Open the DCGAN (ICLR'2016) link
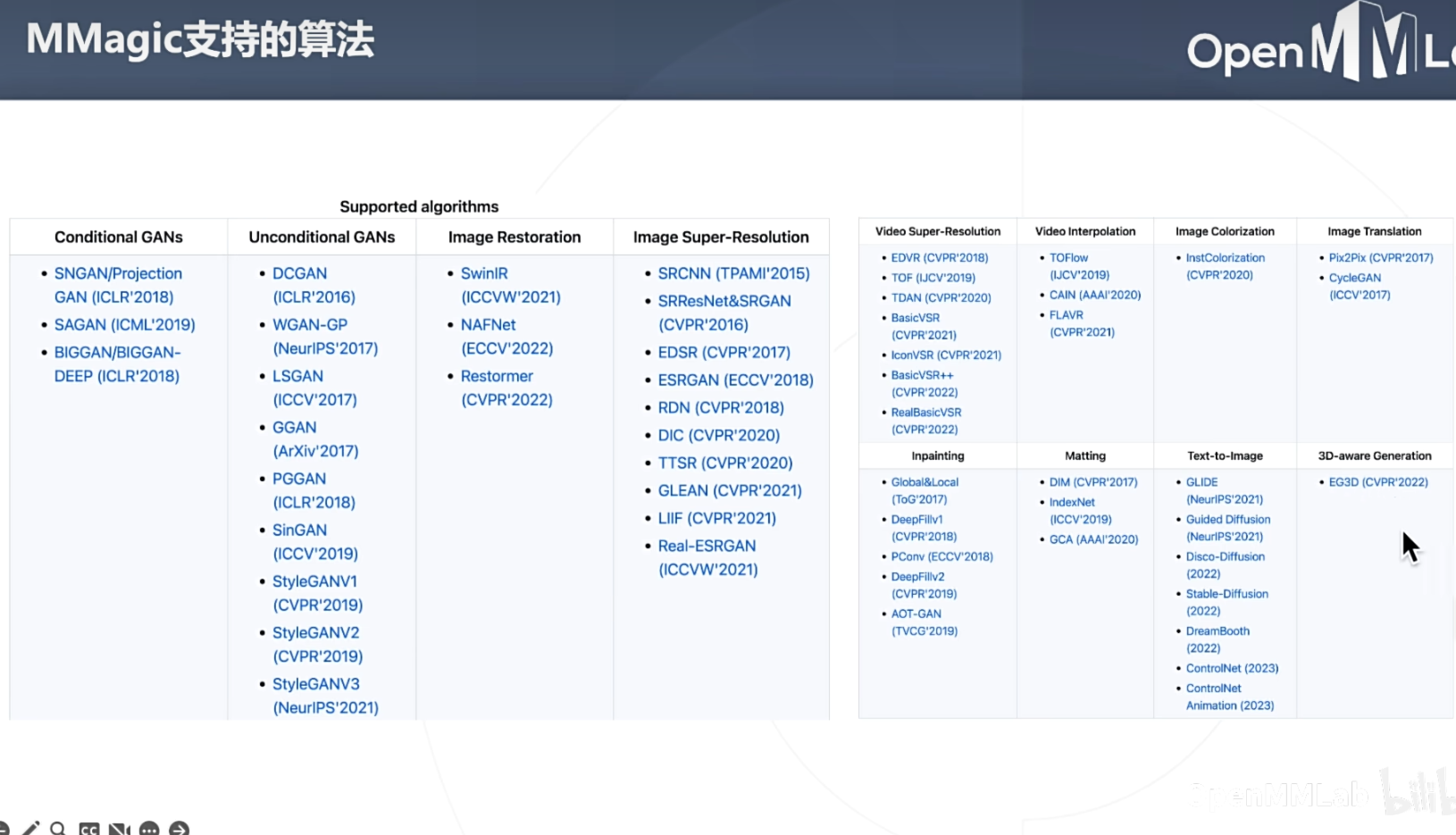 pyautogui.click(x=314, y=285)
